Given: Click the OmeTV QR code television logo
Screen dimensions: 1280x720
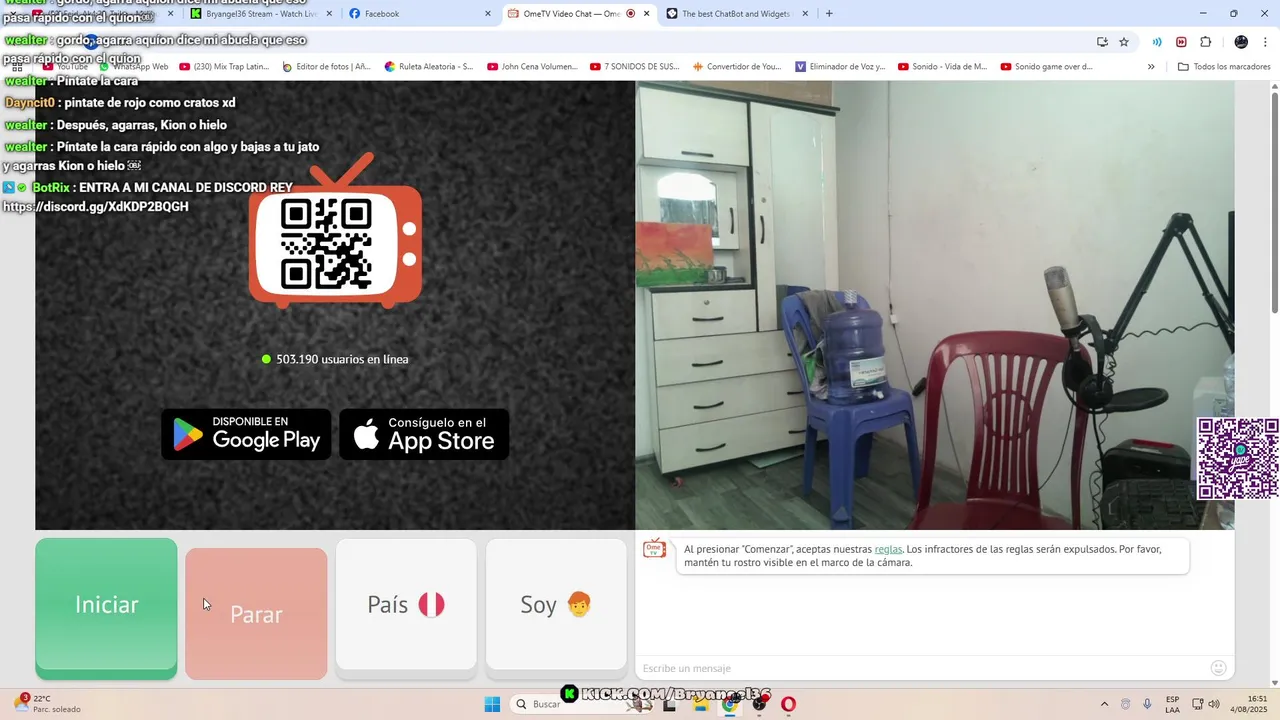Looking at the screenshot, I should click(x=335, y=230).
